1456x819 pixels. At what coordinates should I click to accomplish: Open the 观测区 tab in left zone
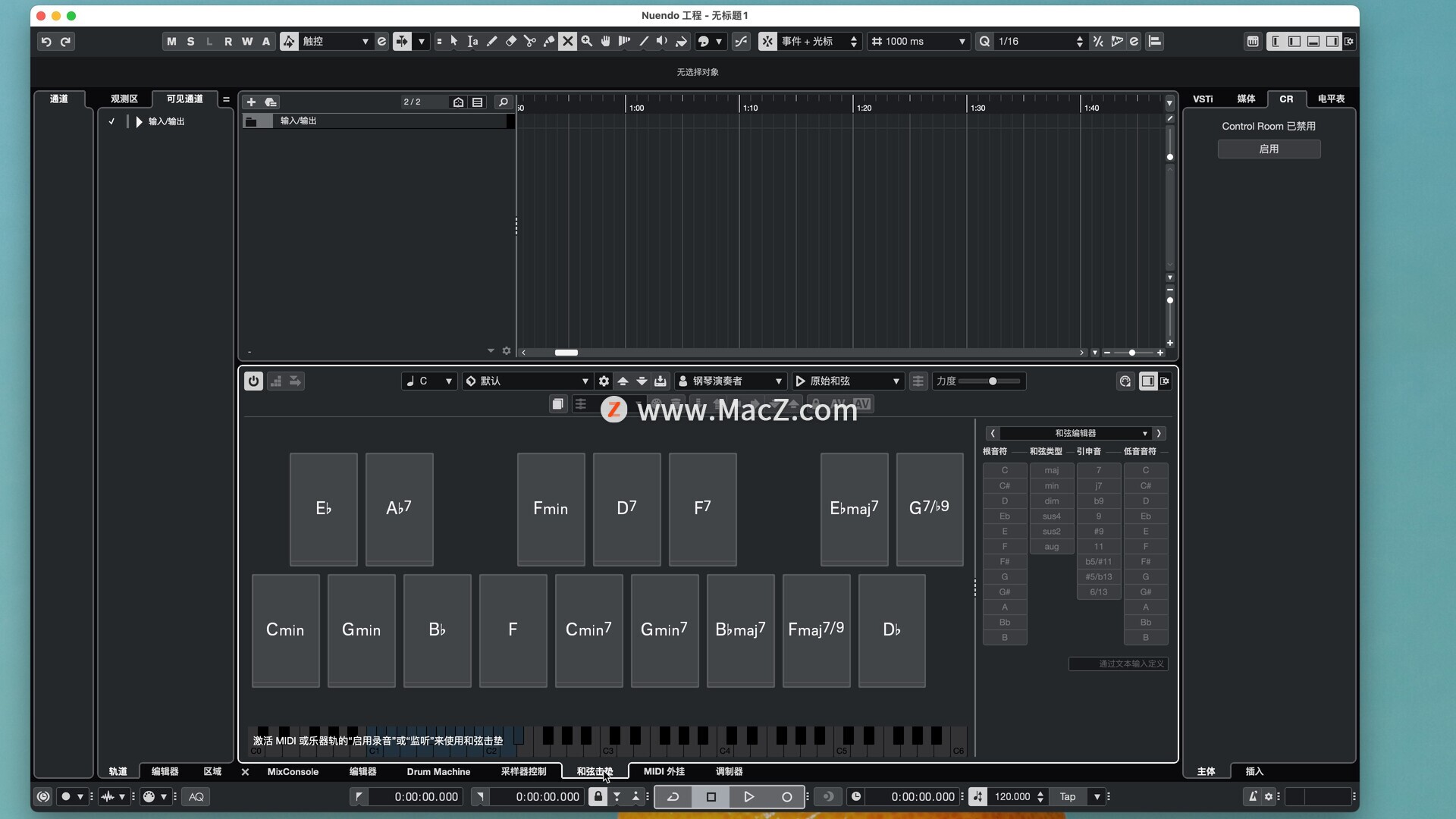[124, 99]
